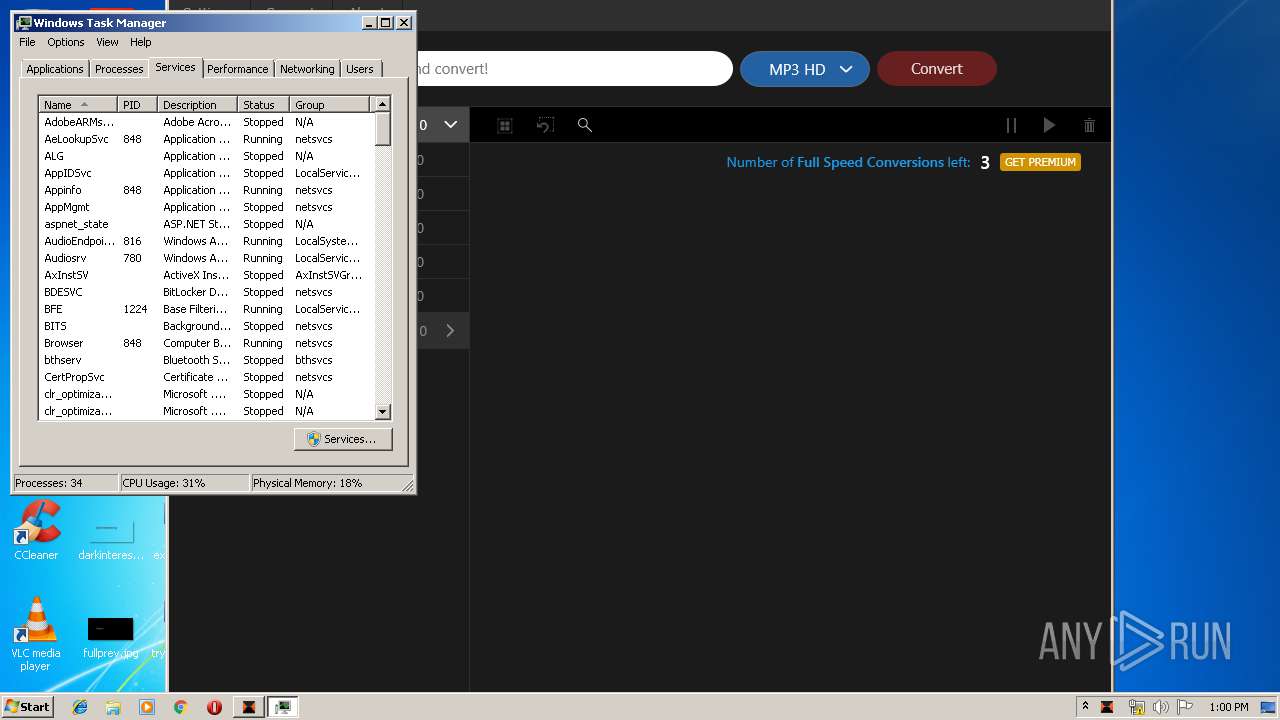The image size is (1280, 720).
Task: Open the MP3 HD format dropdown
Action: click(x=805, y=69)
